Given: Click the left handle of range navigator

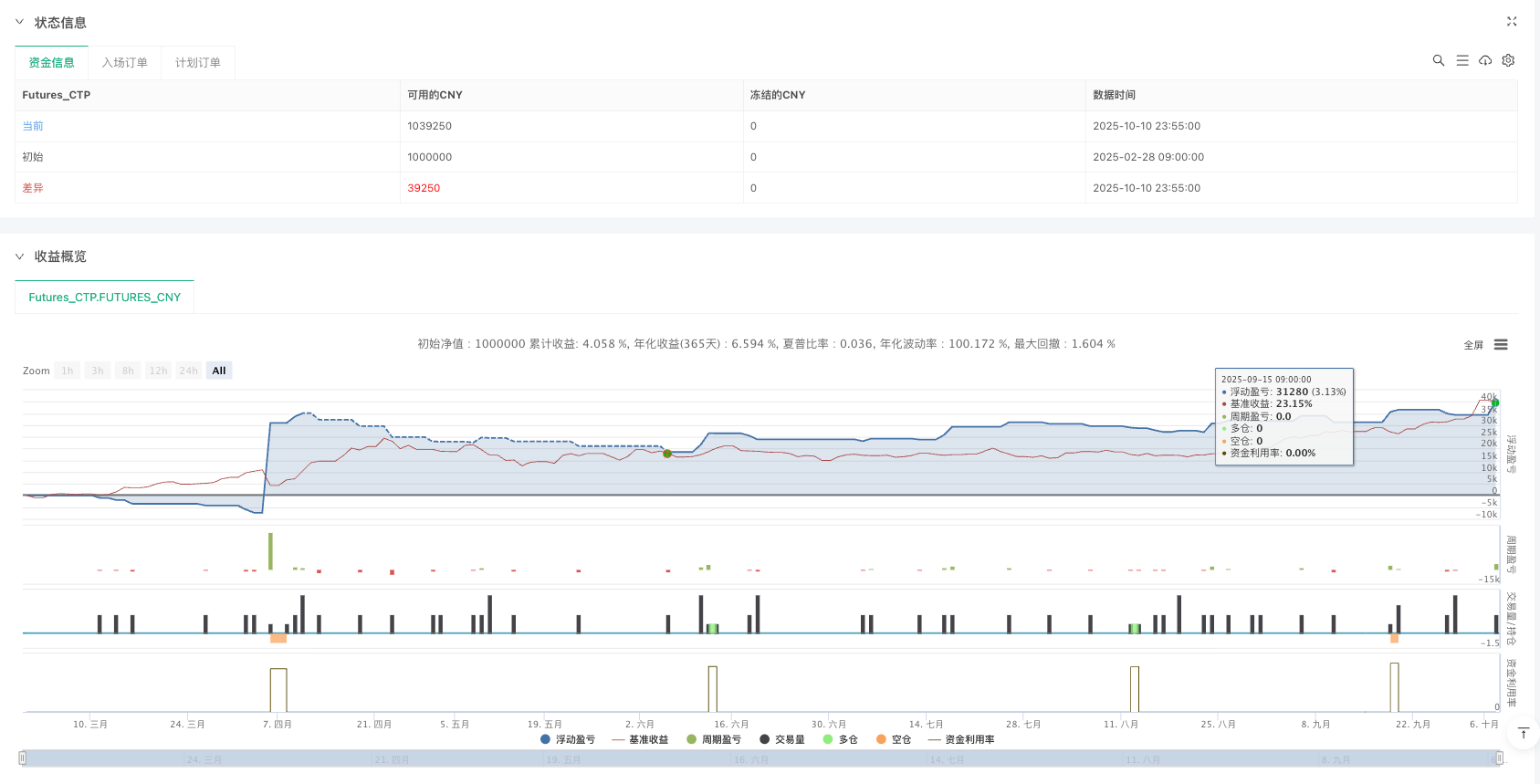Looking at the screenshot, I should click(23, 758).
